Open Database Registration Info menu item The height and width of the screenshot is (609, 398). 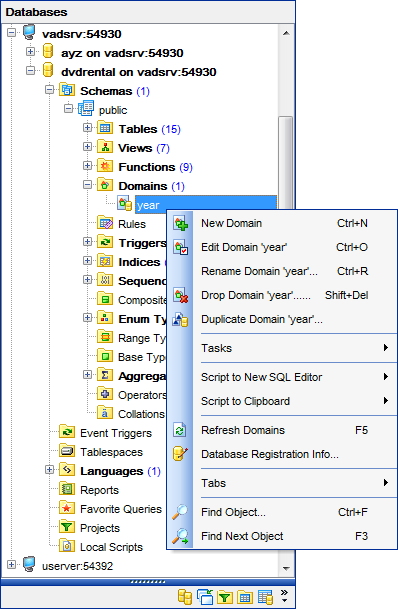[282, 454]
